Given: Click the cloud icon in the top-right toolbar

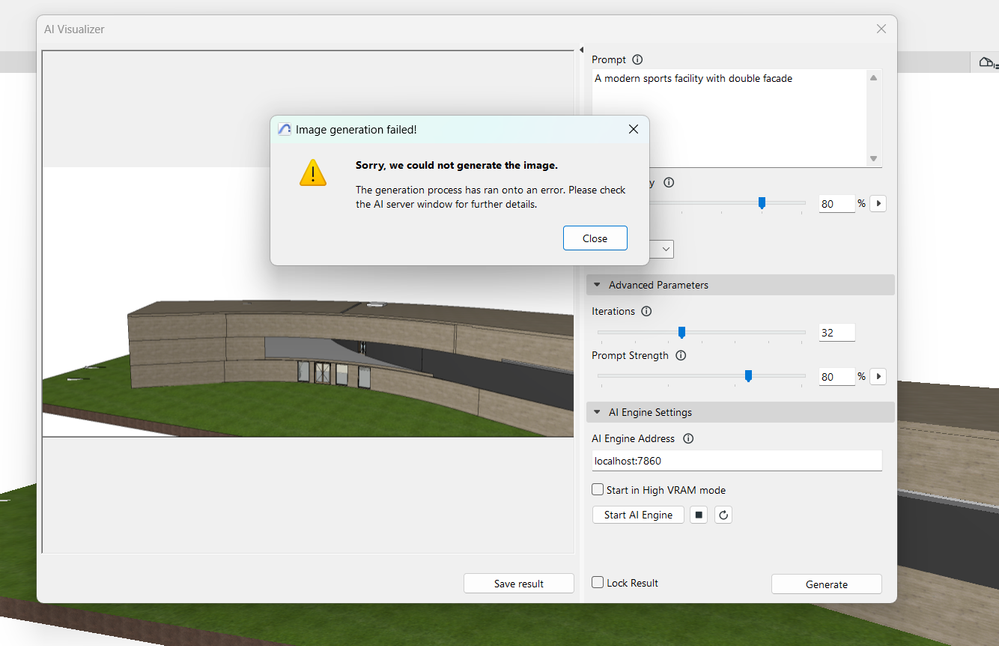Looking at the screenshot, I should (984, 61).
